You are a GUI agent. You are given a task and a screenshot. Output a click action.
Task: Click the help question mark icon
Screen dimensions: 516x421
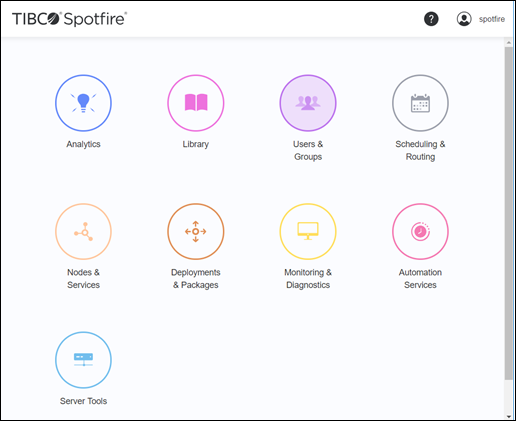tap(431, 19)
